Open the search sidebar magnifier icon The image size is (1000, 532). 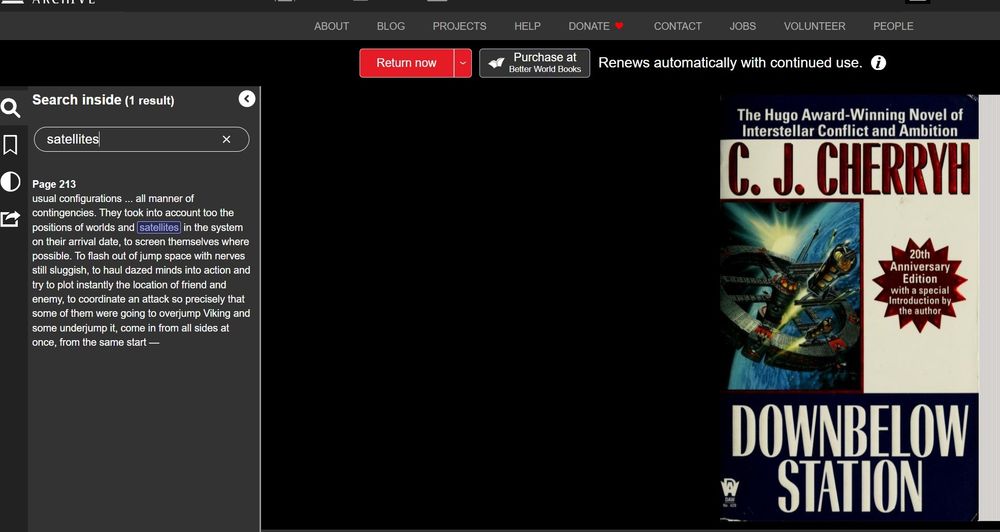(x=10, y=108)
